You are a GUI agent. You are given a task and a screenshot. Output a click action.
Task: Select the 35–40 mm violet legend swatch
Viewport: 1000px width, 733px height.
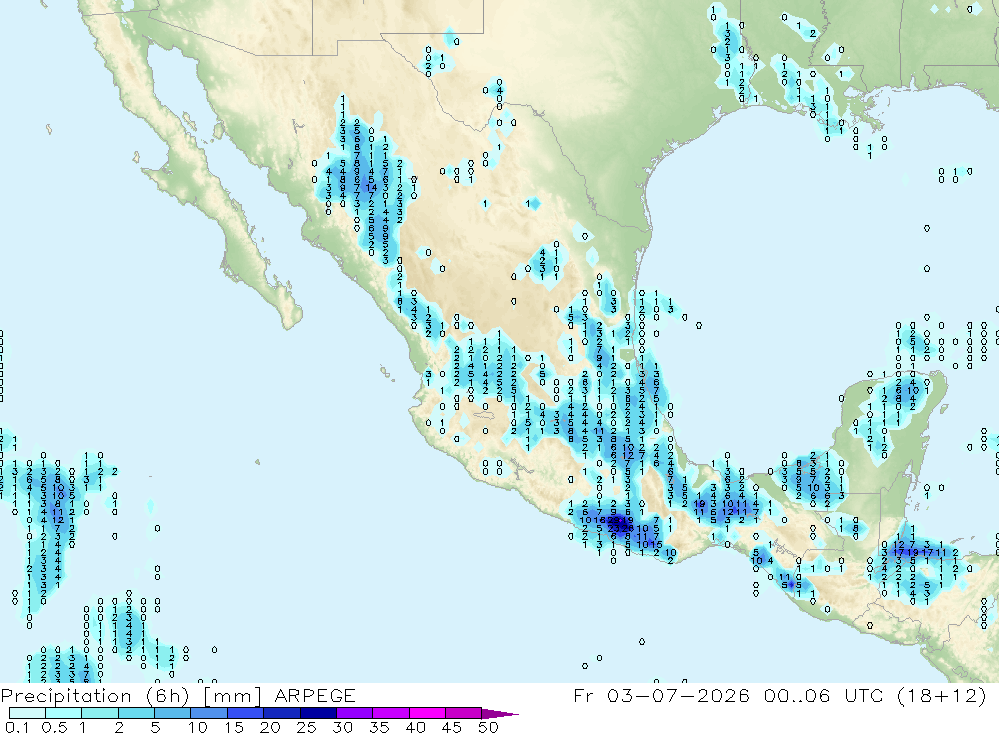pyautogui.click(x=391, y=713)
